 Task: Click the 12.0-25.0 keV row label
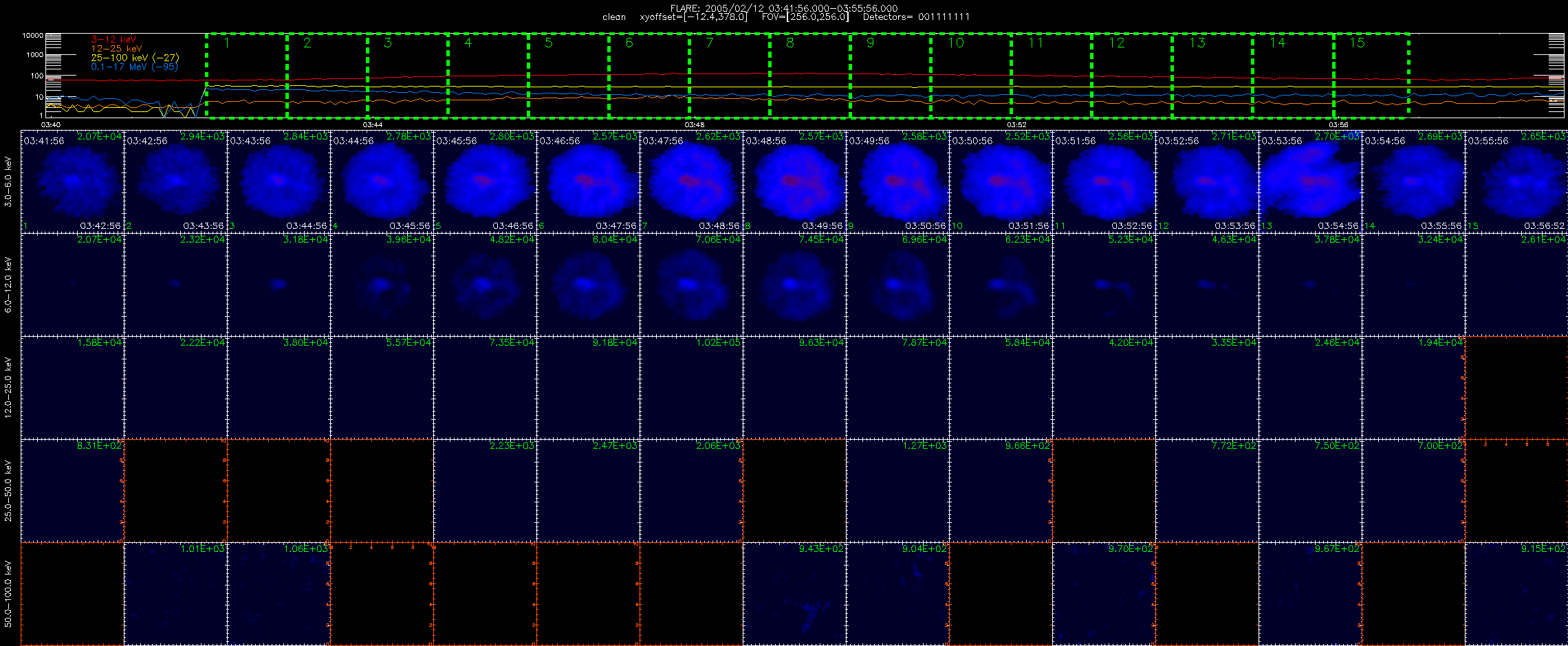click(x=8, y=388)
